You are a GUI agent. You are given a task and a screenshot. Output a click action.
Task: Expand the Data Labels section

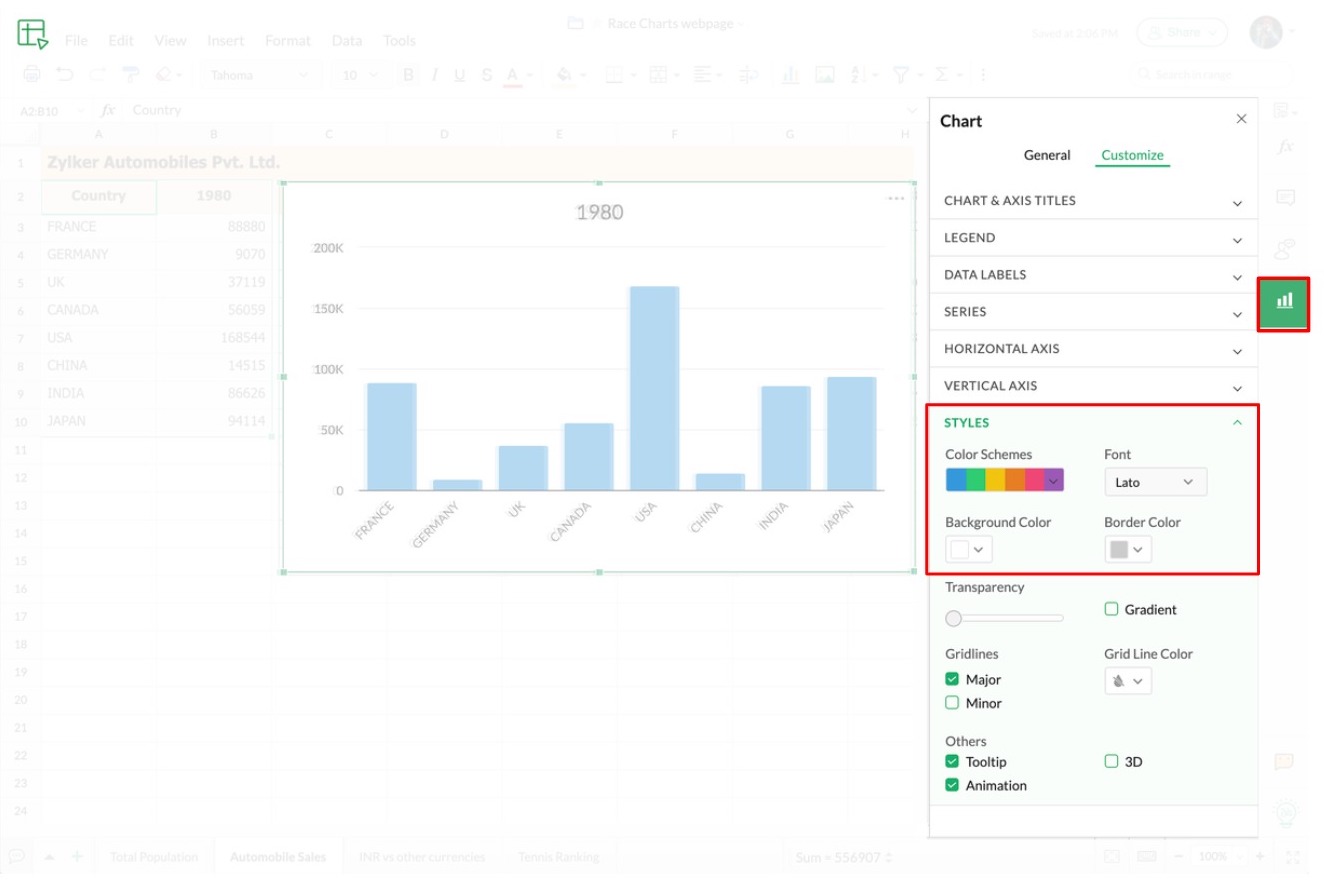pyautogui.click(x=1093, y=275)
